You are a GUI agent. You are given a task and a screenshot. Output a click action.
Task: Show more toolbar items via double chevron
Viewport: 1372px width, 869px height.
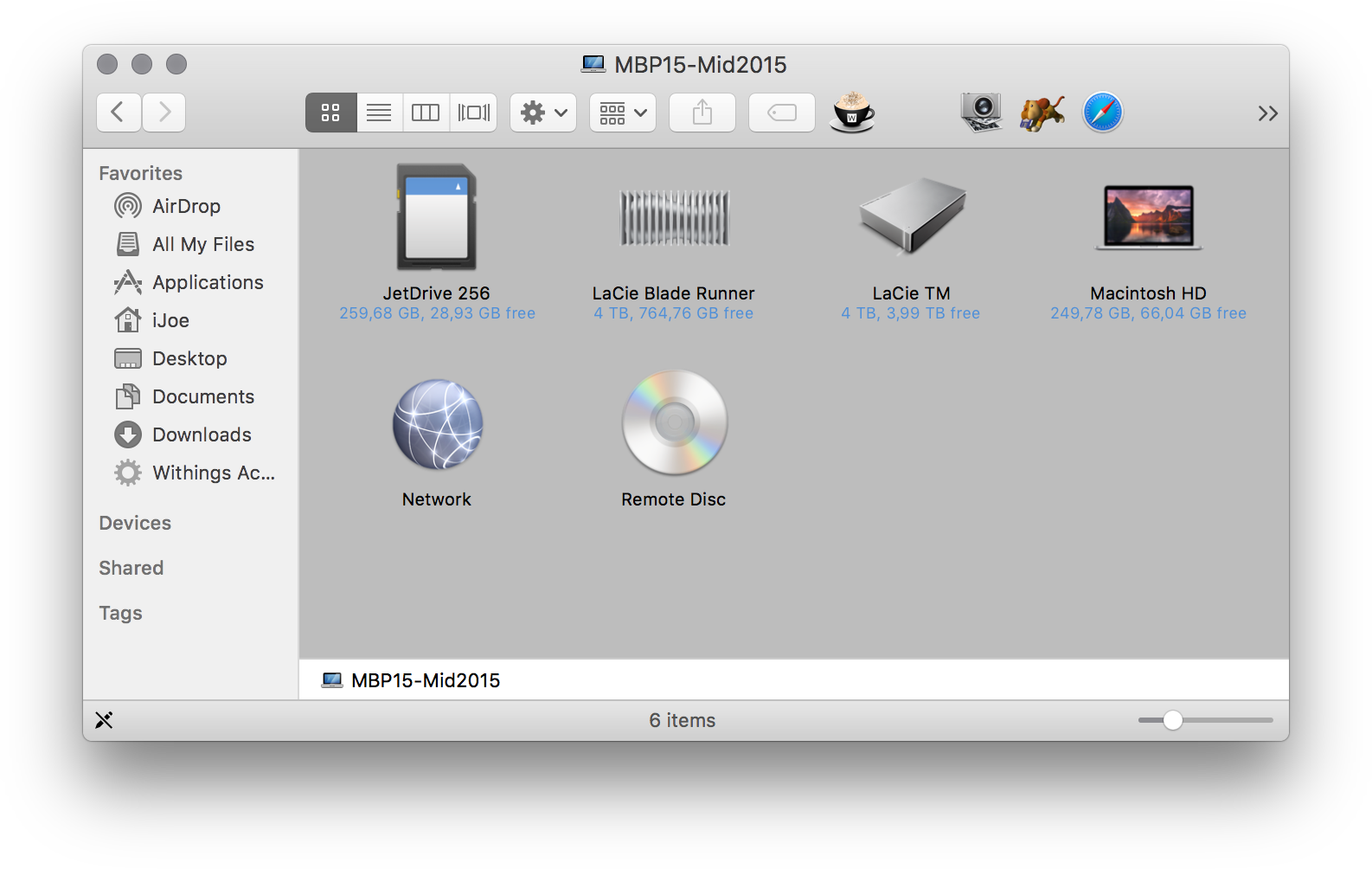click(x=1267, y=113)
